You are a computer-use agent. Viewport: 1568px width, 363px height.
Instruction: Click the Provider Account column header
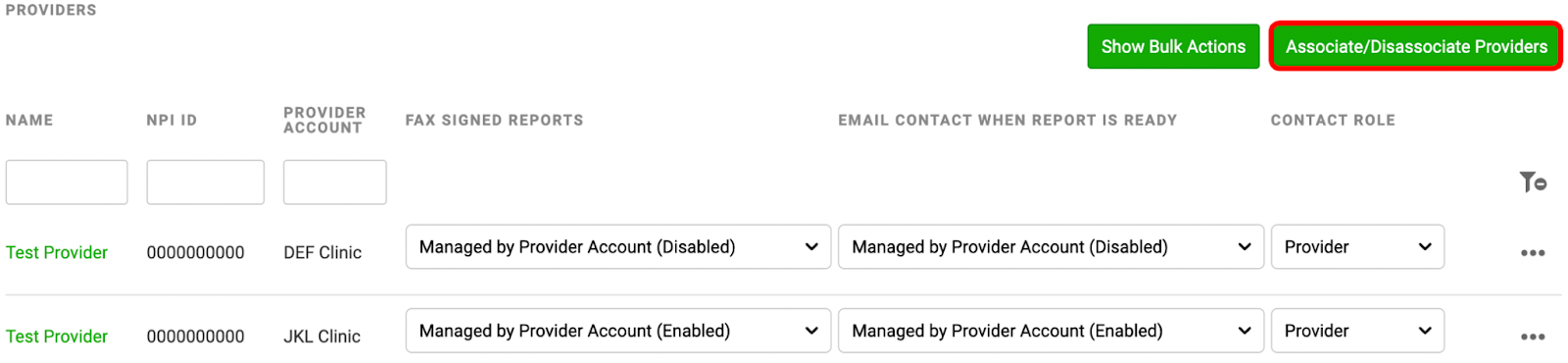click(324, 120)
